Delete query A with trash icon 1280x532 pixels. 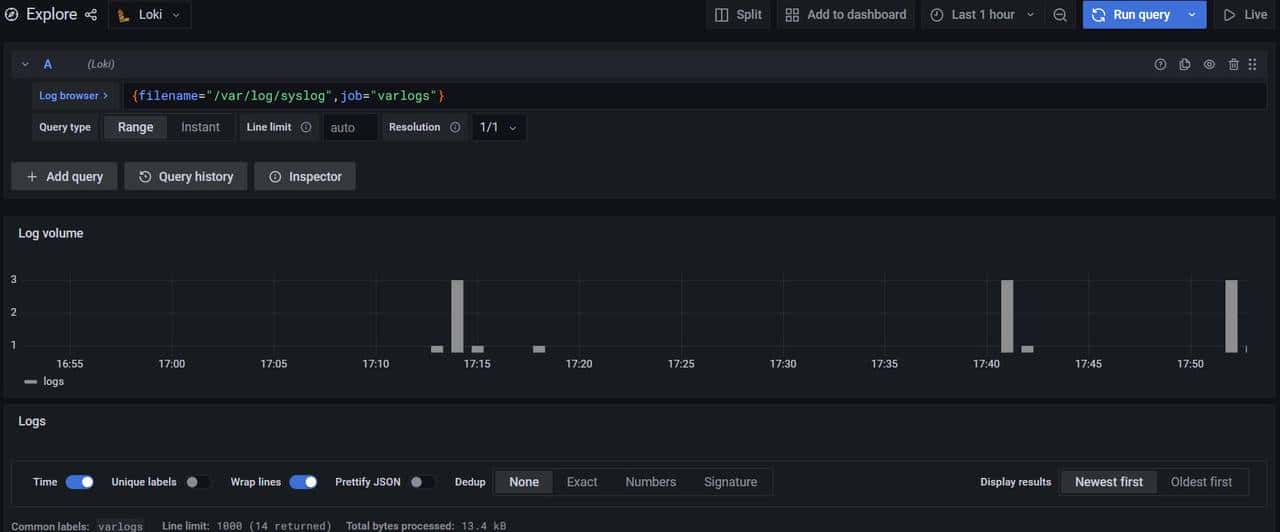tap(1233, 64)
